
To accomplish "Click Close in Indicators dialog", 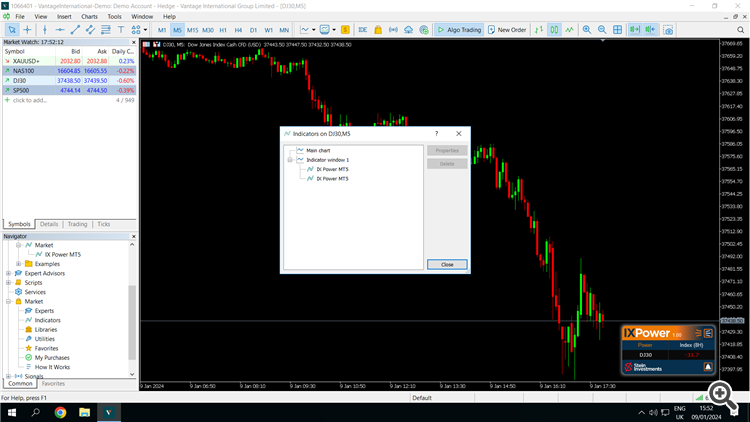I will tap(447, 264).
